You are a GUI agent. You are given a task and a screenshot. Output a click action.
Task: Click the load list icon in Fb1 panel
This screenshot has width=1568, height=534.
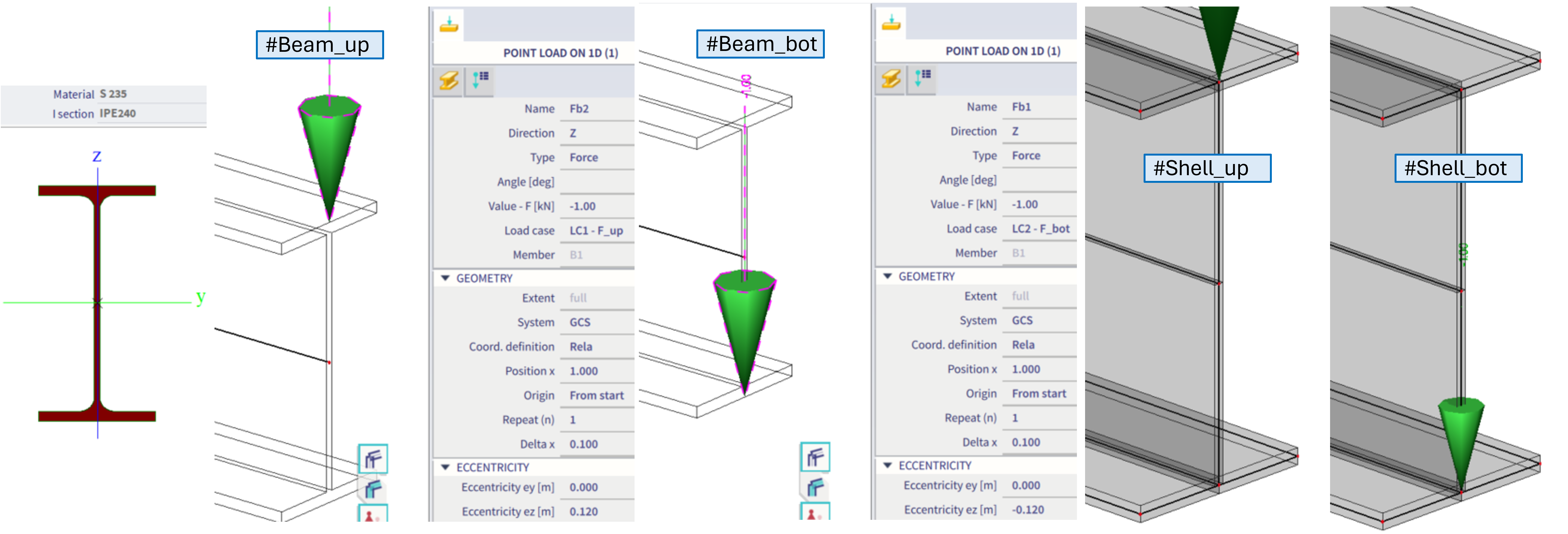click(922, 78)
